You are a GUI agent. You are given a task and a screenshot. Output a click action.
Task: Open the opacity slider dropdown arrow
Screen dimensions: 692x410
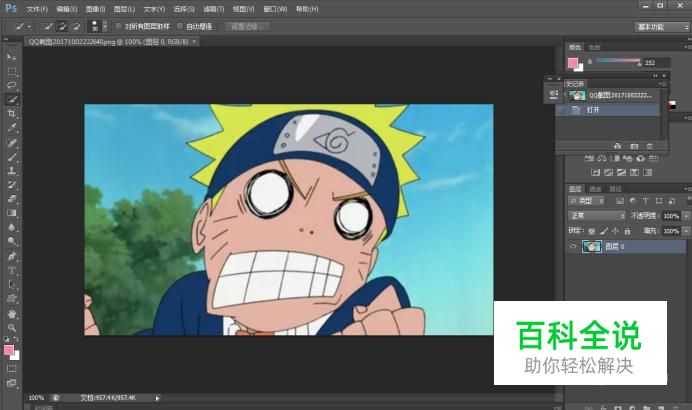686,216
